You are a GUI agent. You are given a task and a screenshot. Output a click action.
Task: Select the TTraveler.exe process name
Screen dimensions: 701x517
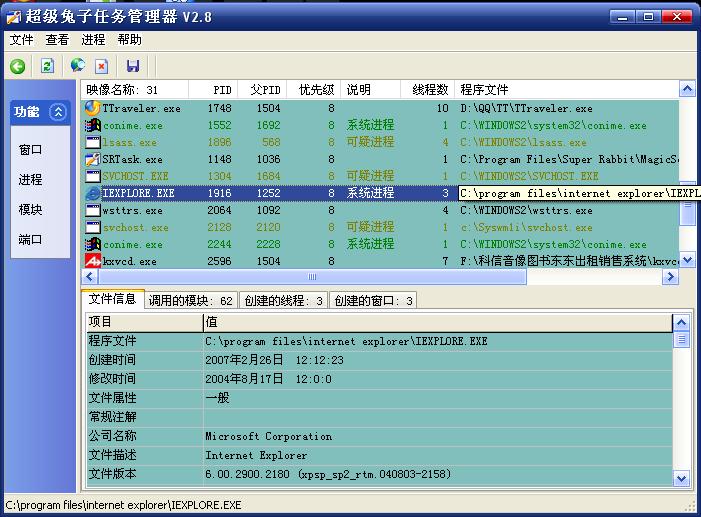click(141, 108)
